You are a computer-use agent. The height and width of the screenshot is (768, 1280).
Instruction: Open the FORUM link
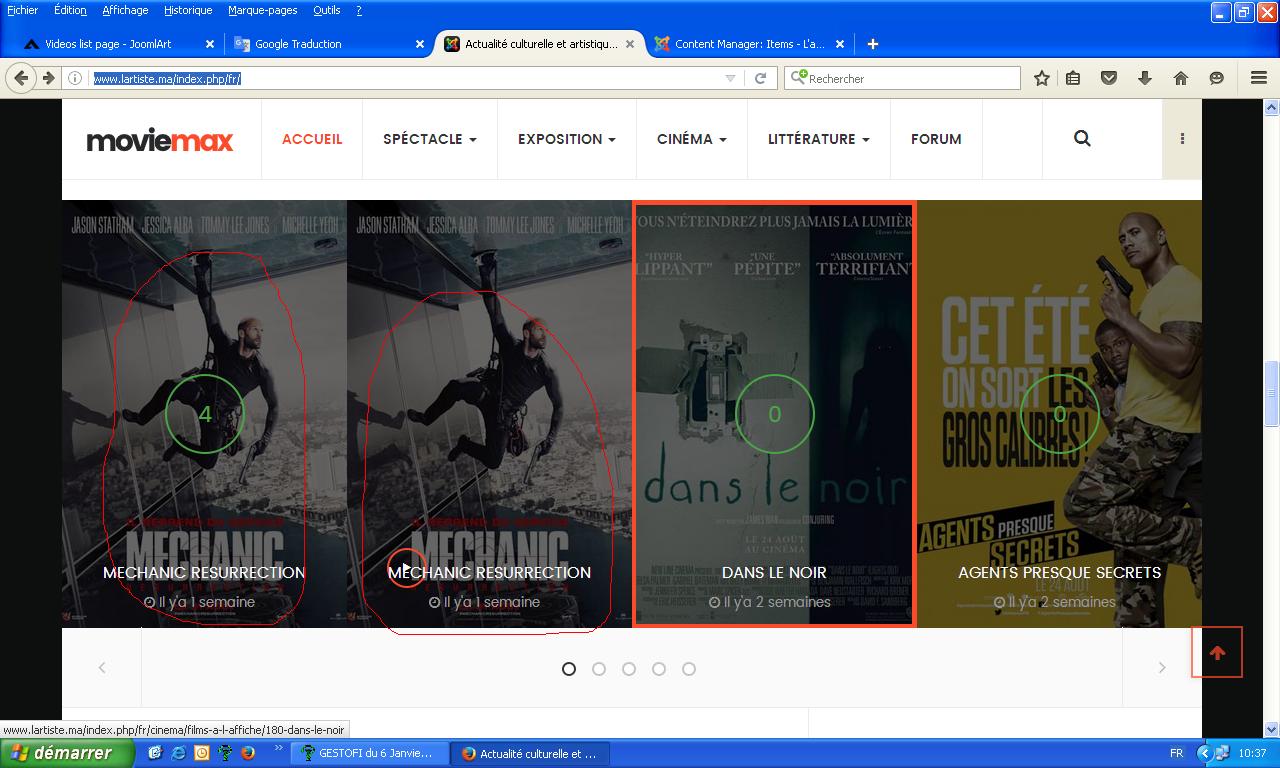pyautogui.click(x=936, y=139)
